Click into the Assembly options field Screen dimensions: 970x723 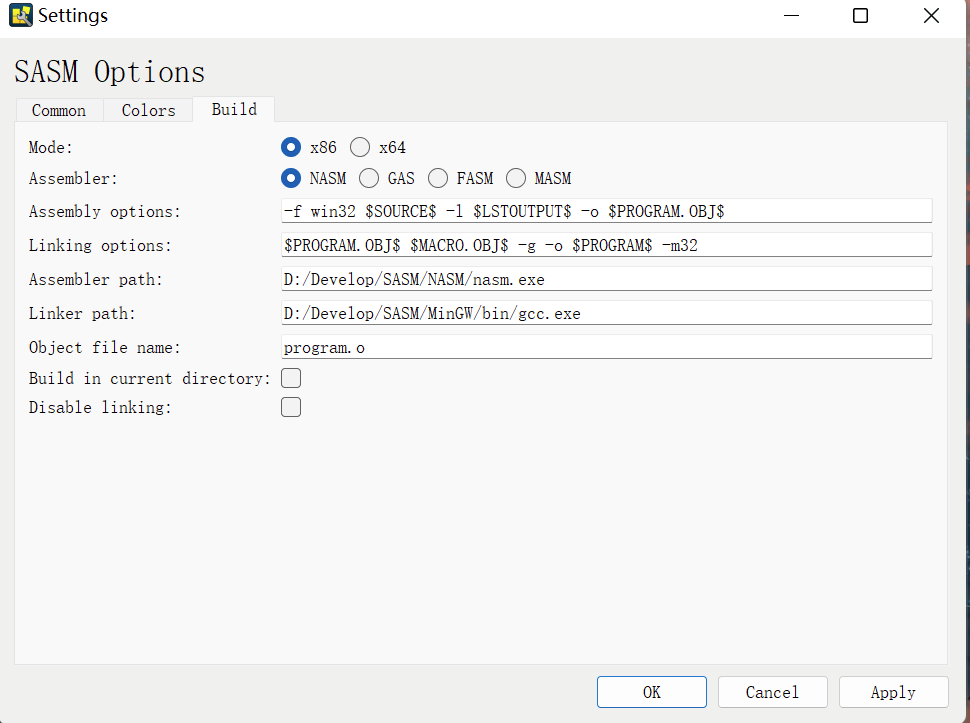tap(606, 211)
